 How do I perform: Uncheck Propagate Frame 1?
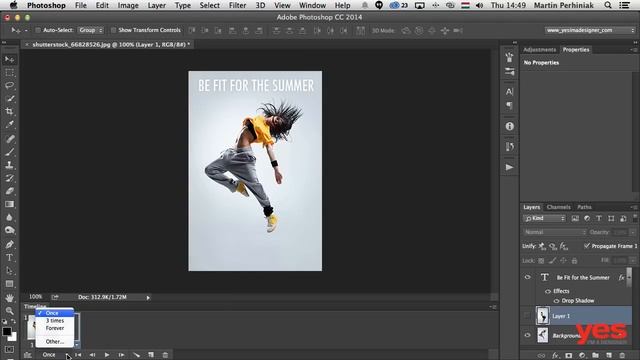click(x=587, y=246)
